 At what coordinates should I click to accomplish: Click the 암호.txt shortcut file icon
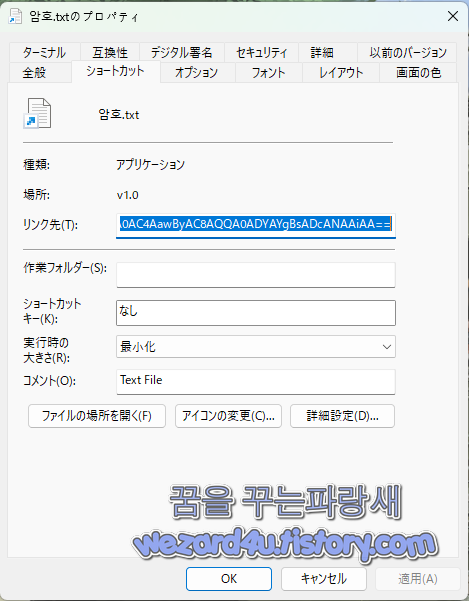coord(37,114)
